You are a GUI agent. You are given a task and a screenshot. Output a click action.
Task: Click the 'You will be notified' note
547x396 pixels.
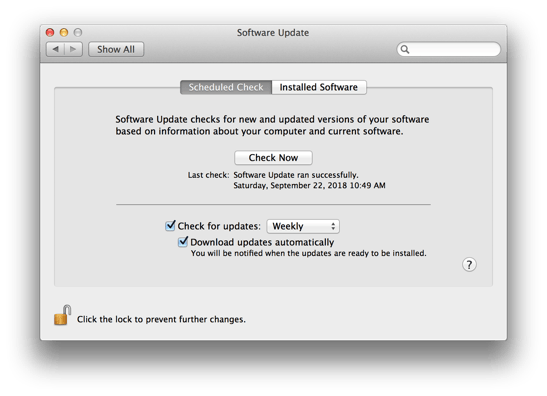tap(308, 253)
